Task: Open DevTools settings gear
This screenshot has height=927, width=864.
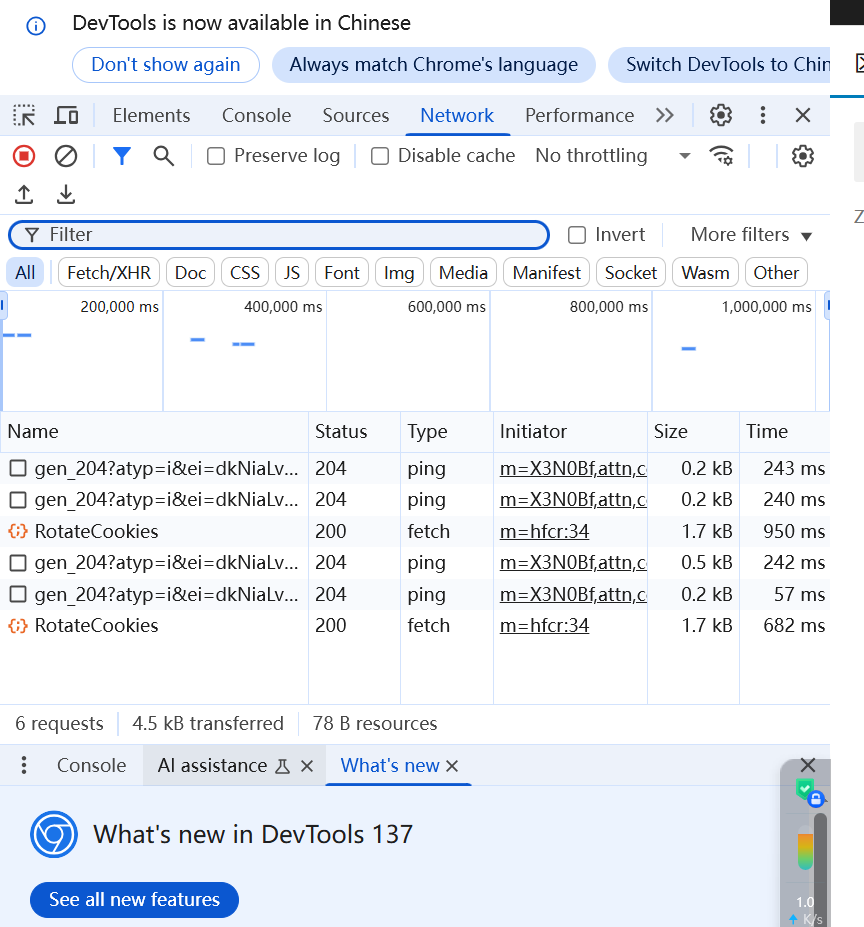Action: 721,115
